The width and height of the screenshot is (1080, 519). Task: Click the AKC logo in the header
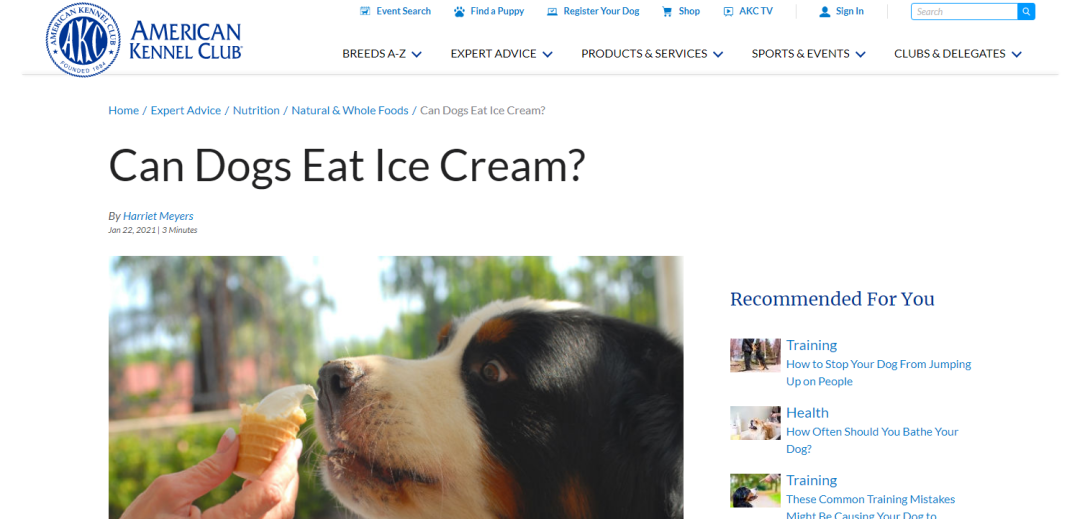145,39
